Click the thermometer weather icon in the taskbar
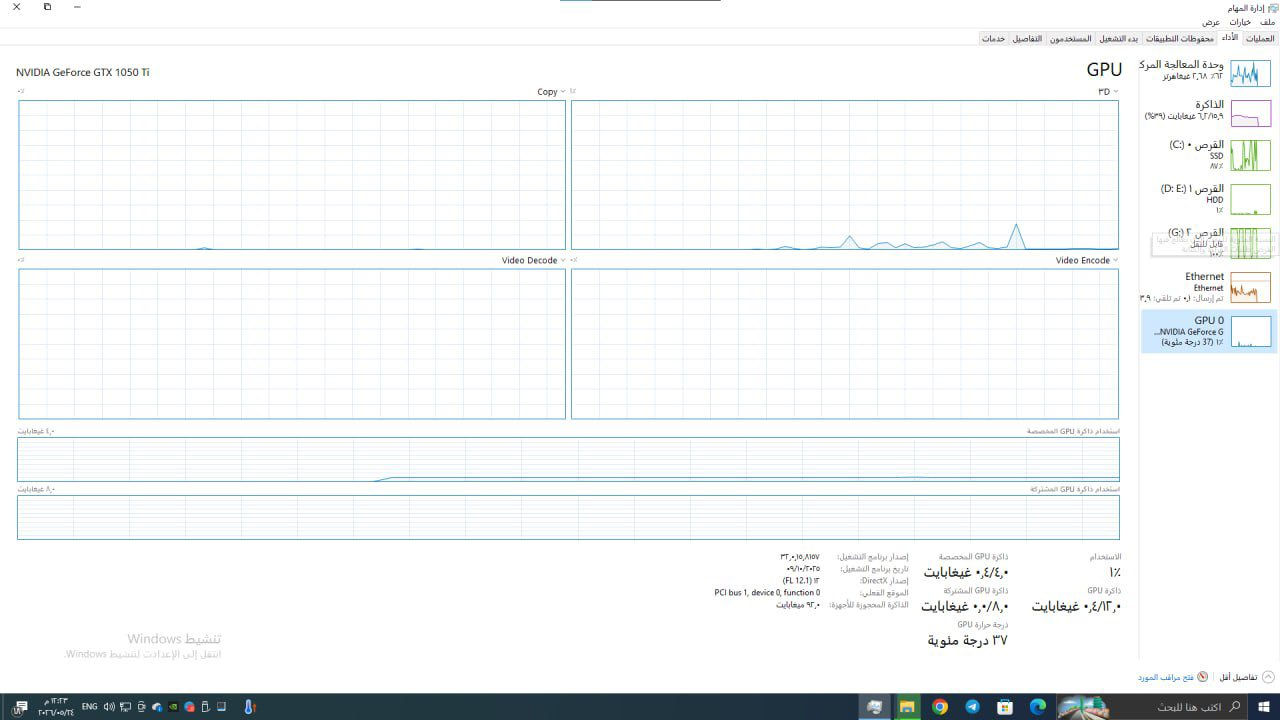 [249, 707]
